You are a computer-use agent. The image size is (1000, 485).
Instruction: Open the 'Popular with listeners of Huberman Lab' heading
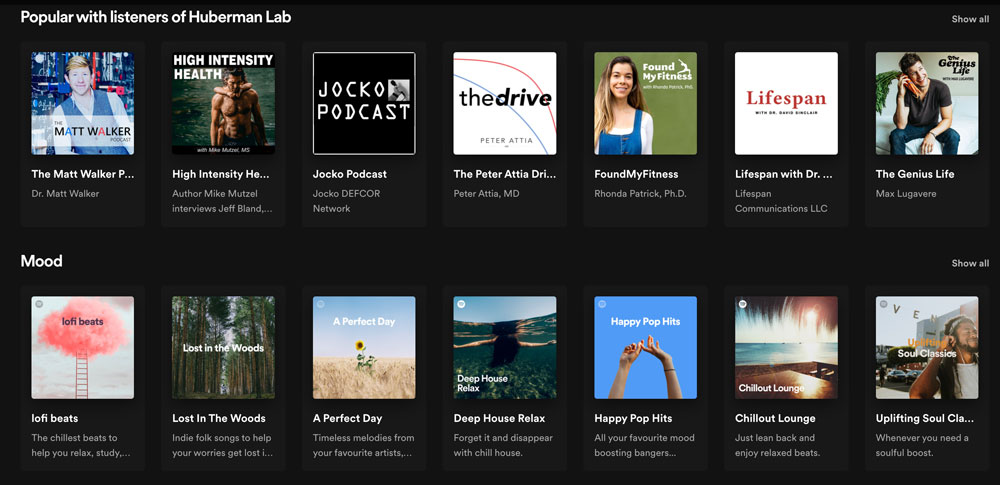156,17
